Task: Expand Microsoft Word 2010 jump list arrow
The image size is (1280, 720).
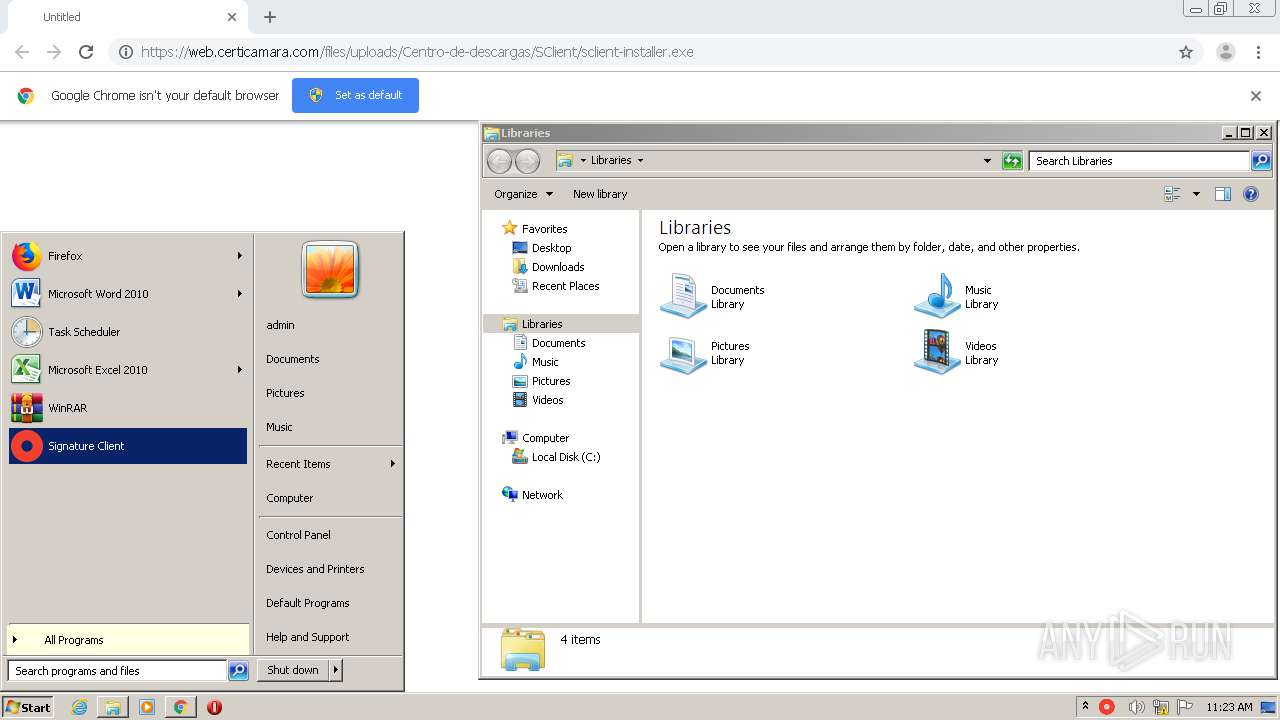Action: [240, 294]
